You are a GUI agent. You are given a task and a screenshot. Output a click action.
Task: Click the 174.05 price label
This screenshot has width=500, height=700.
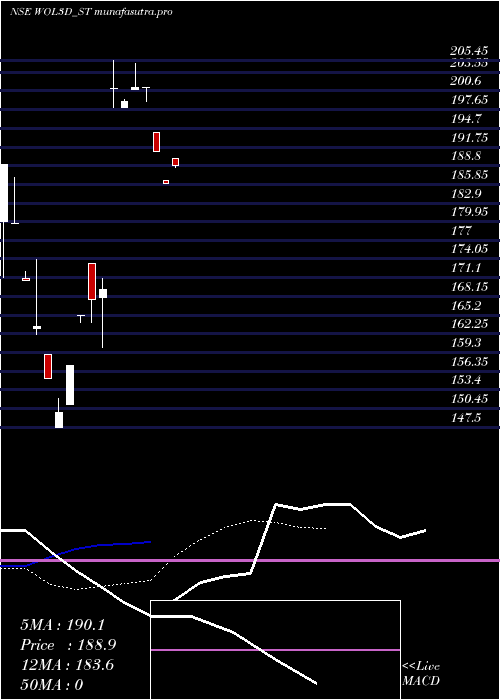point(470,249)
